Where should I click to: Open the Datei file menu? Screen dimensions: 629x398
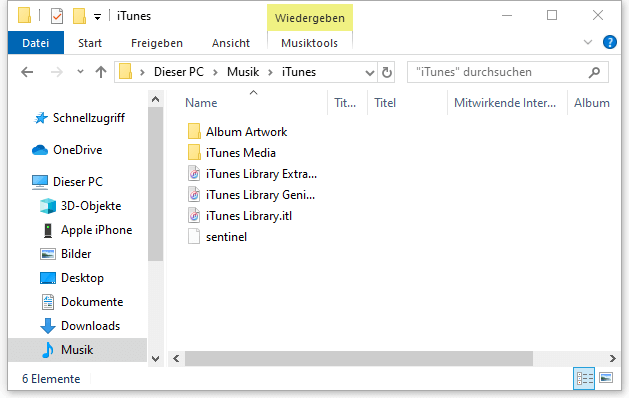coord(36,43)
